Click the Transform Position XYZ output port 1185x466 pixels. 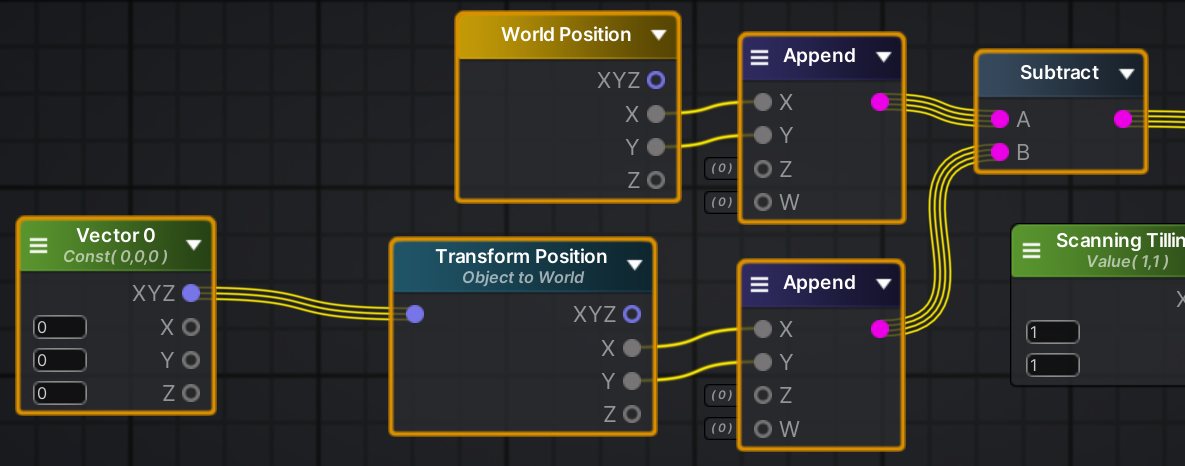(x=632, y=315)
